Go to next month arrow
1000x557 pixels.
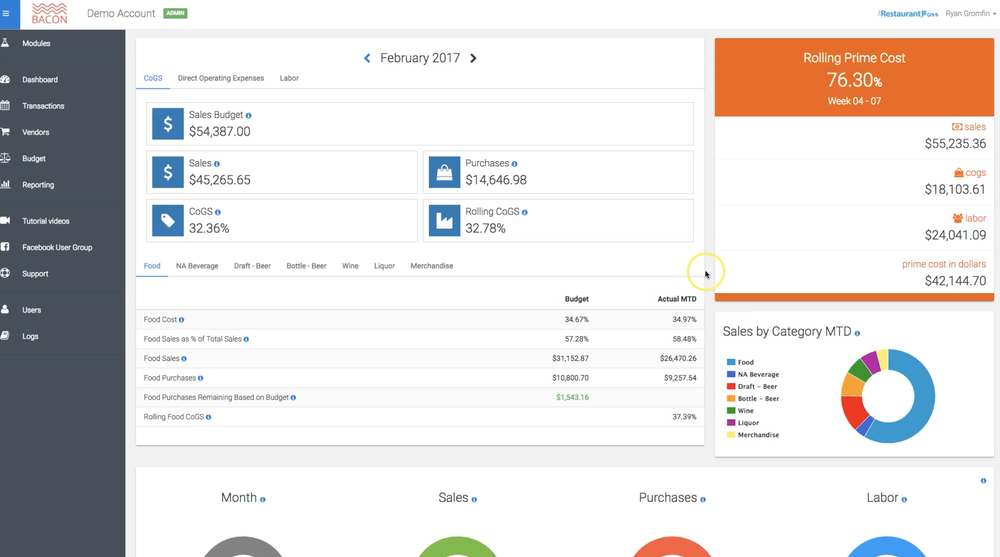coord(473,58)
